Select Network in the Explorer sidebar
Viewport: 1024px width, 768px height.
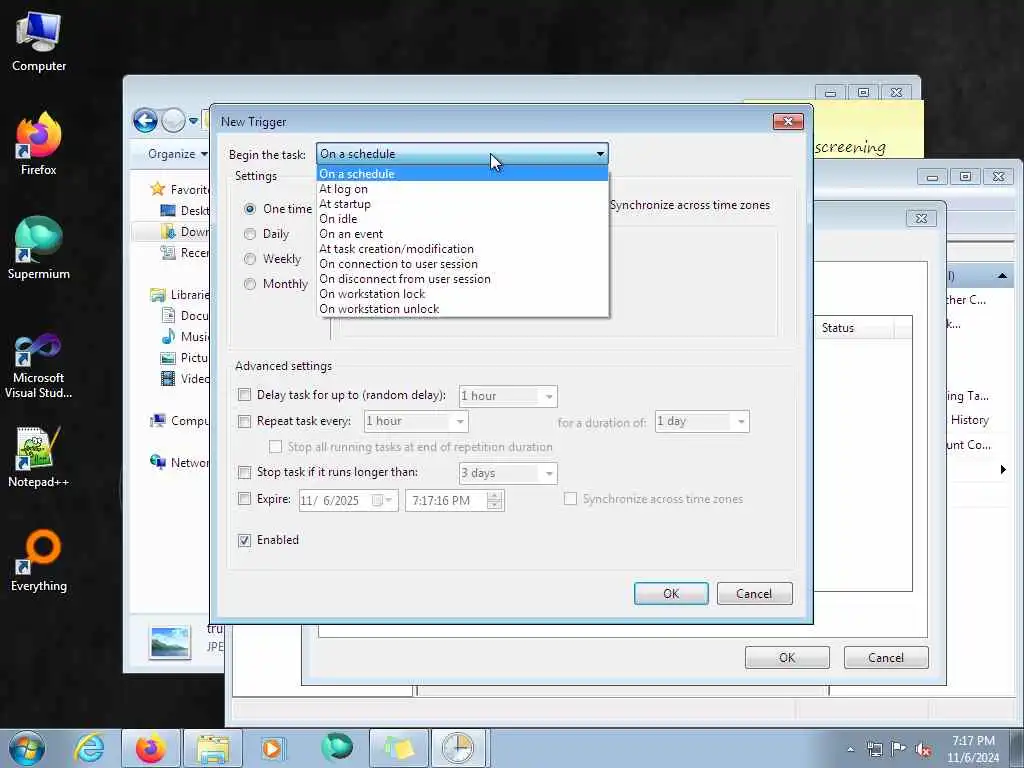coord(180,462)
